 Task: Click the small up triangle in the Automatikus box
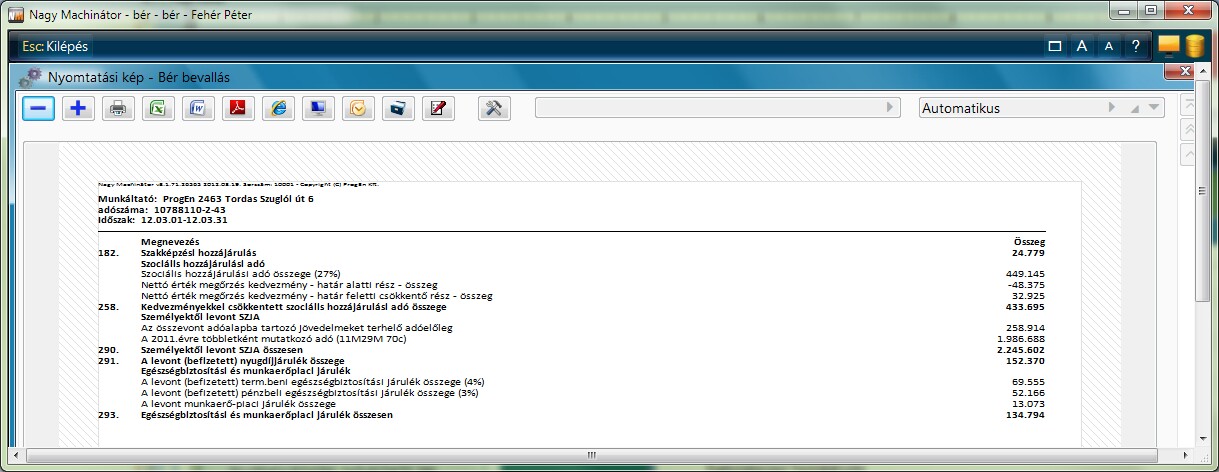[x=1135, y=108]
